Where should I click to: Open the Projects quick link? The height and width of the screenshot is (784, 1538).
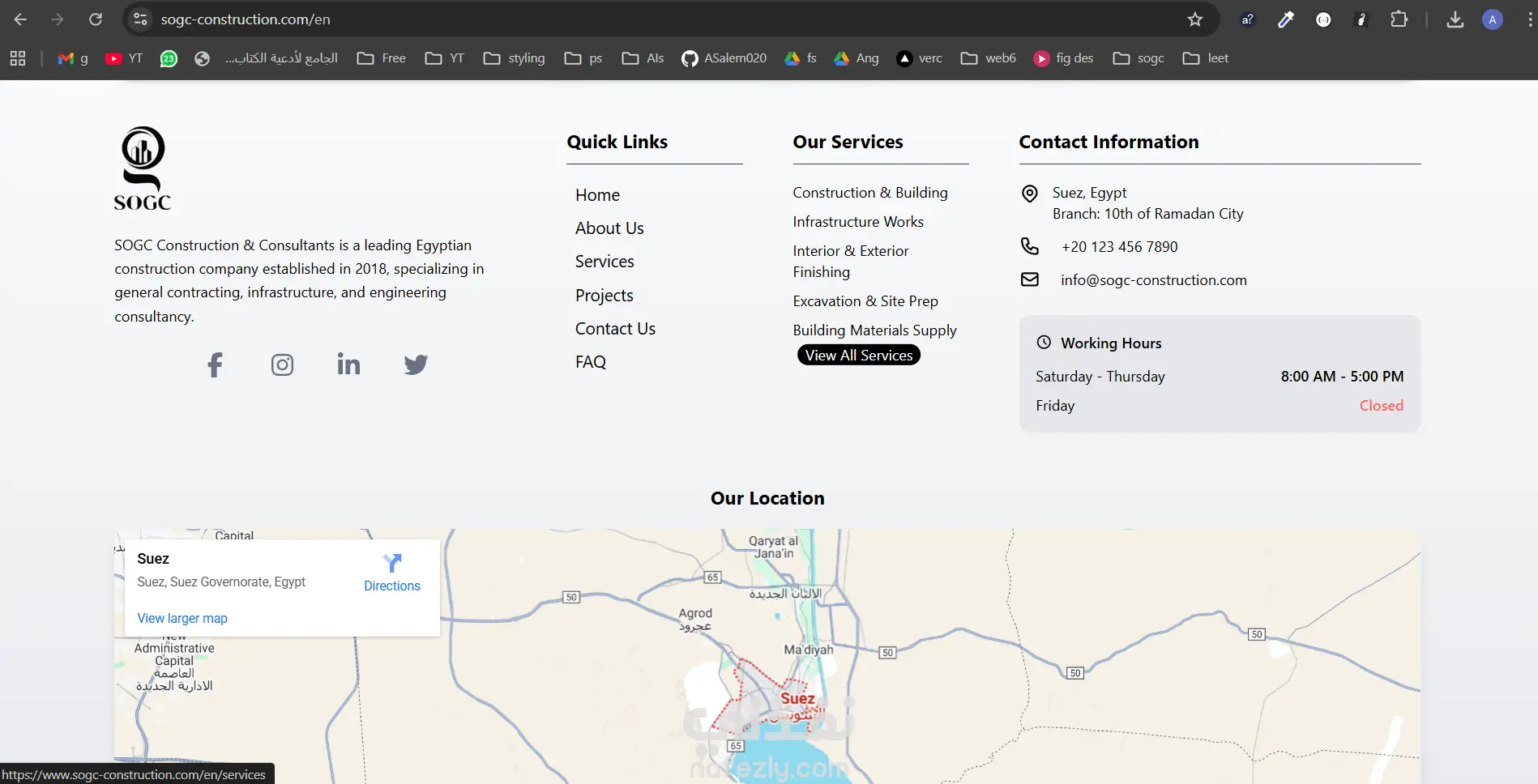coord(605,296)
